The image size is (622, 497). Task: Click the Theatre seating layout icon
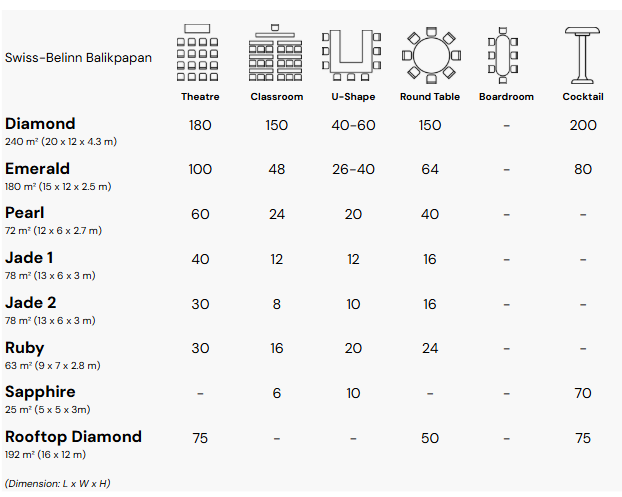pos(199,55)
